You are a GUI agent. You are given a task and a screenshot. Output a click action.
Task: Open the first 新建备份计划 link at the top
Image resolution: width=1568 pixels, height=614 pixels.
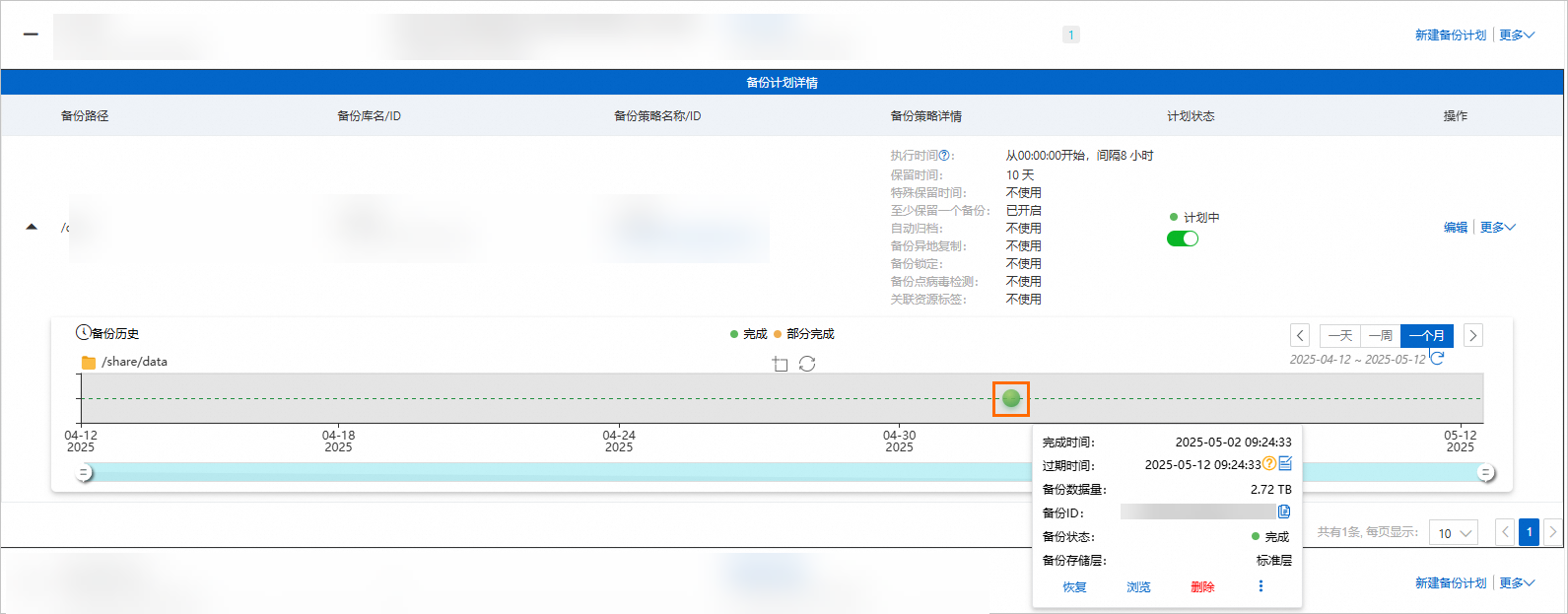[x=1450, y=34]
